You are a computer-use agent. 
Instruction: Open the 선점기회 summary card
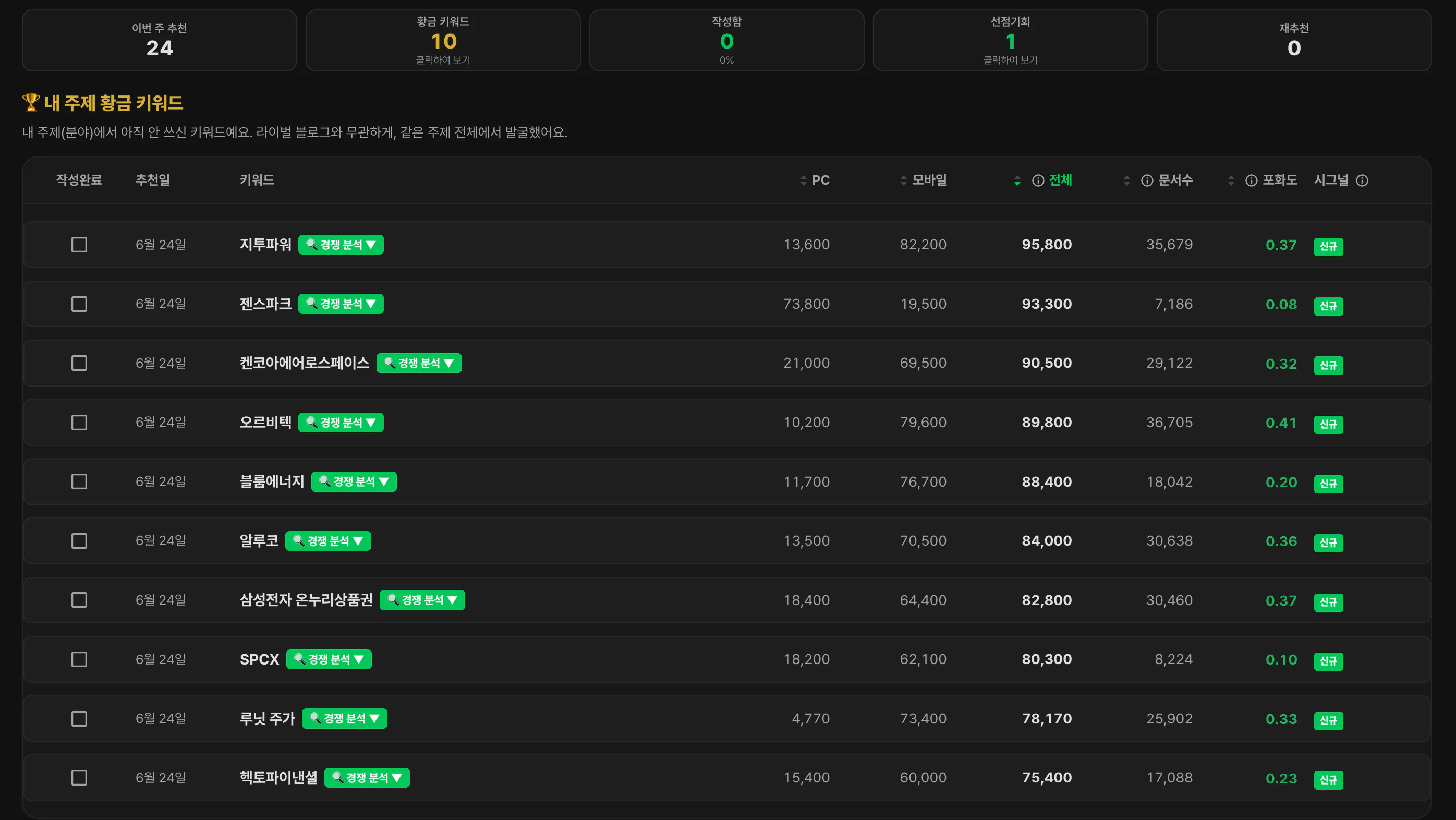tap(1010, 40)
